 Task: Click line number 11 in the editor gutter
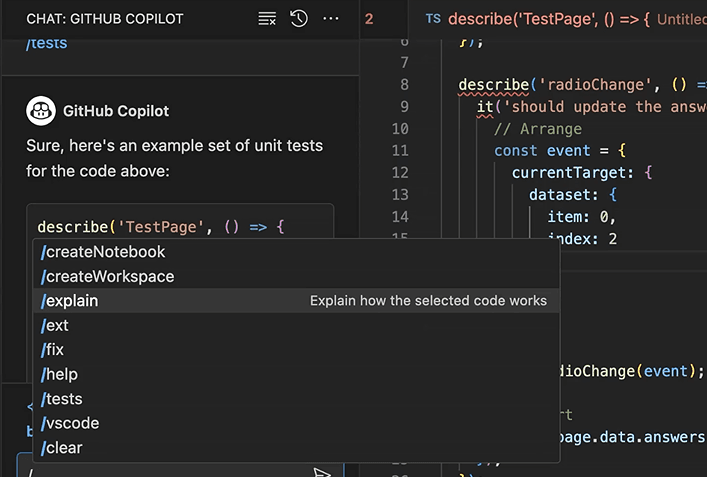[x=400, y=151]
